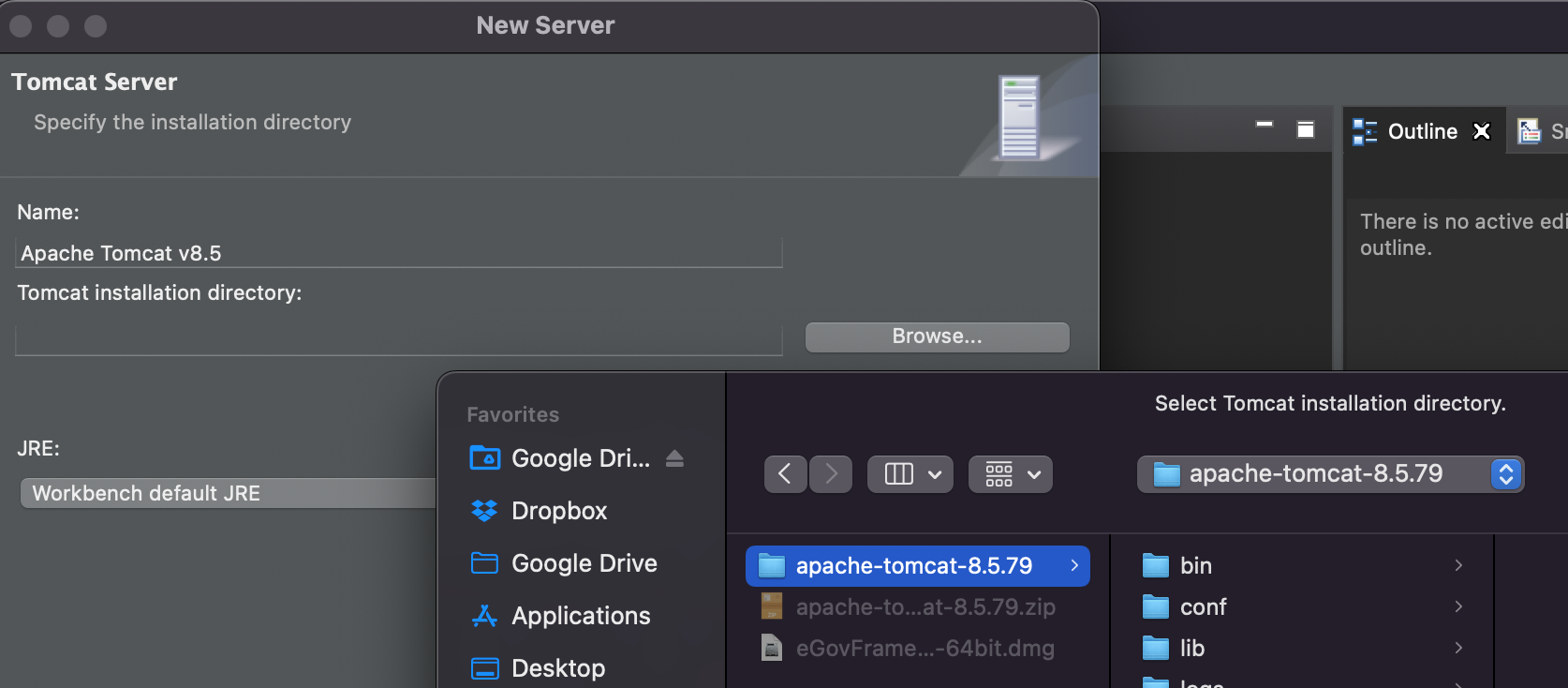
Task: Close the New Server window
Action: click(x=21, y=26)
